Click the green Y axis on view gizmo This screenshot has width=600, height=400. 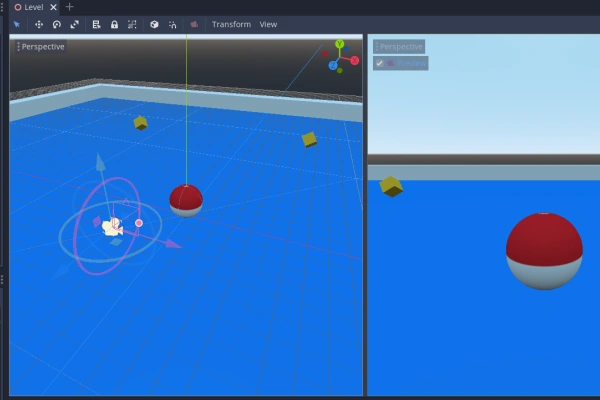click(339, 44)
